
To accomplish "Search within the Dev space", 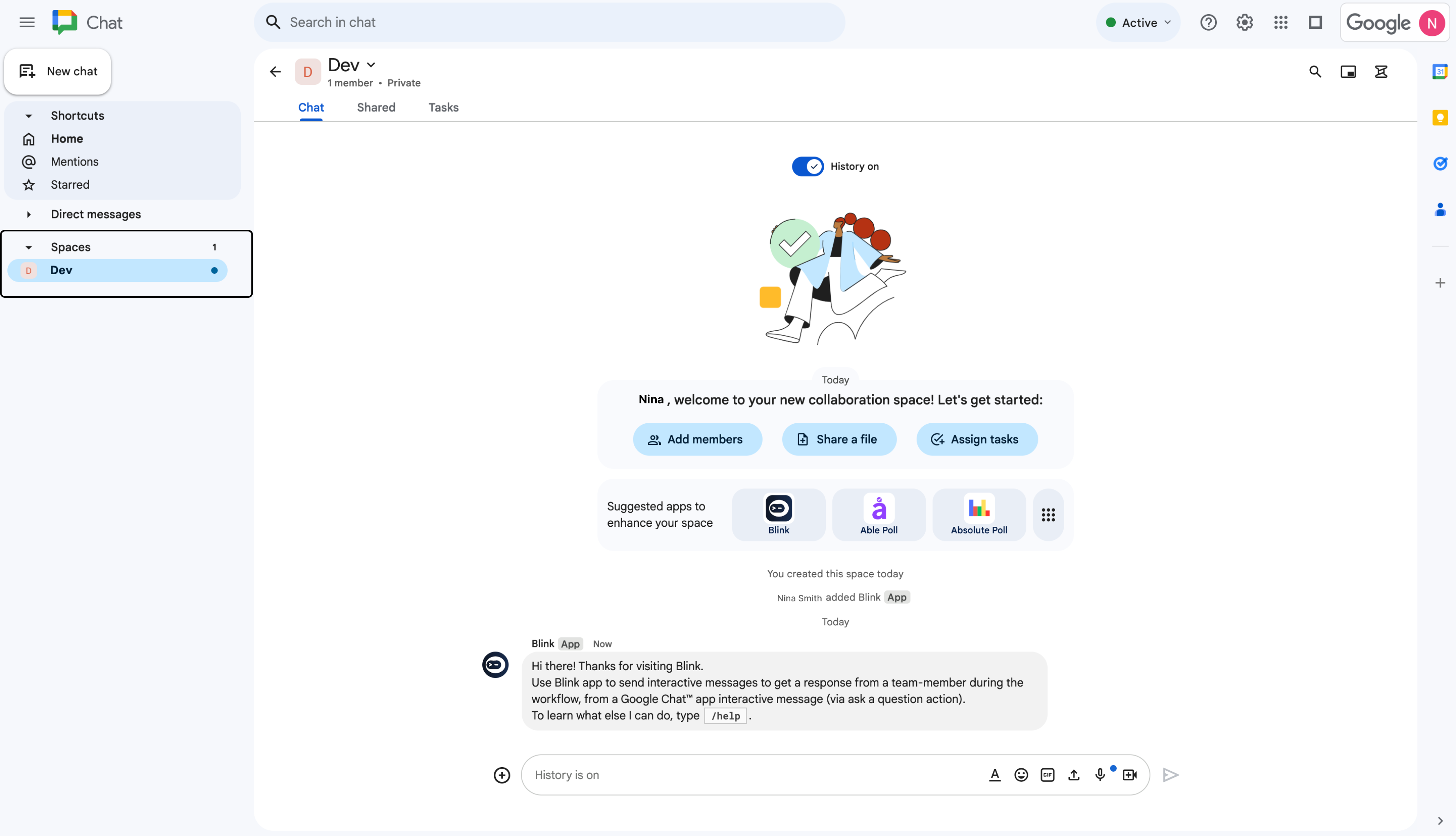I will pyautogui.click(x=1315, y=72).
